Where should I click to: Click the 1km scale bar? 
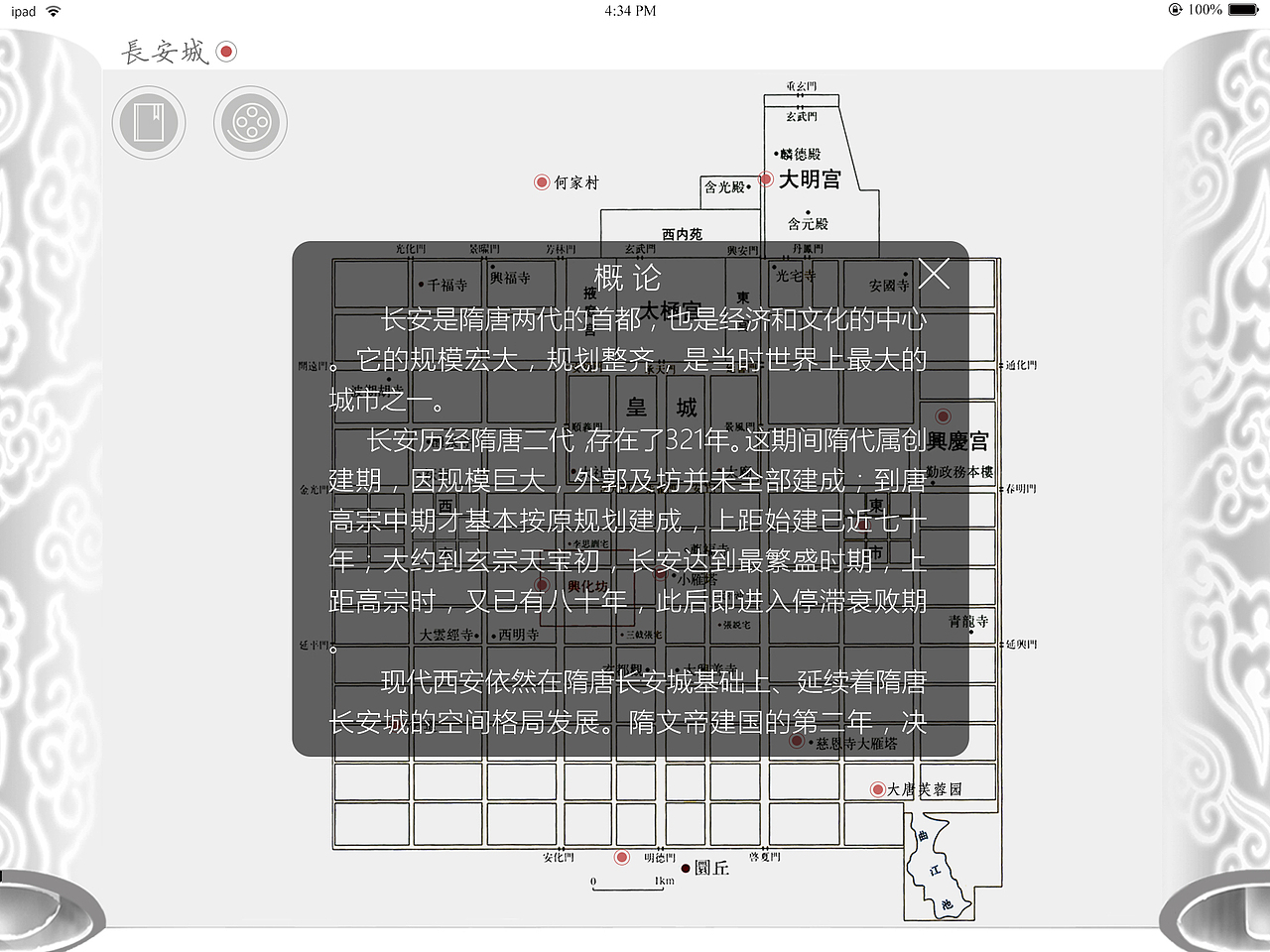click(631, 884)
